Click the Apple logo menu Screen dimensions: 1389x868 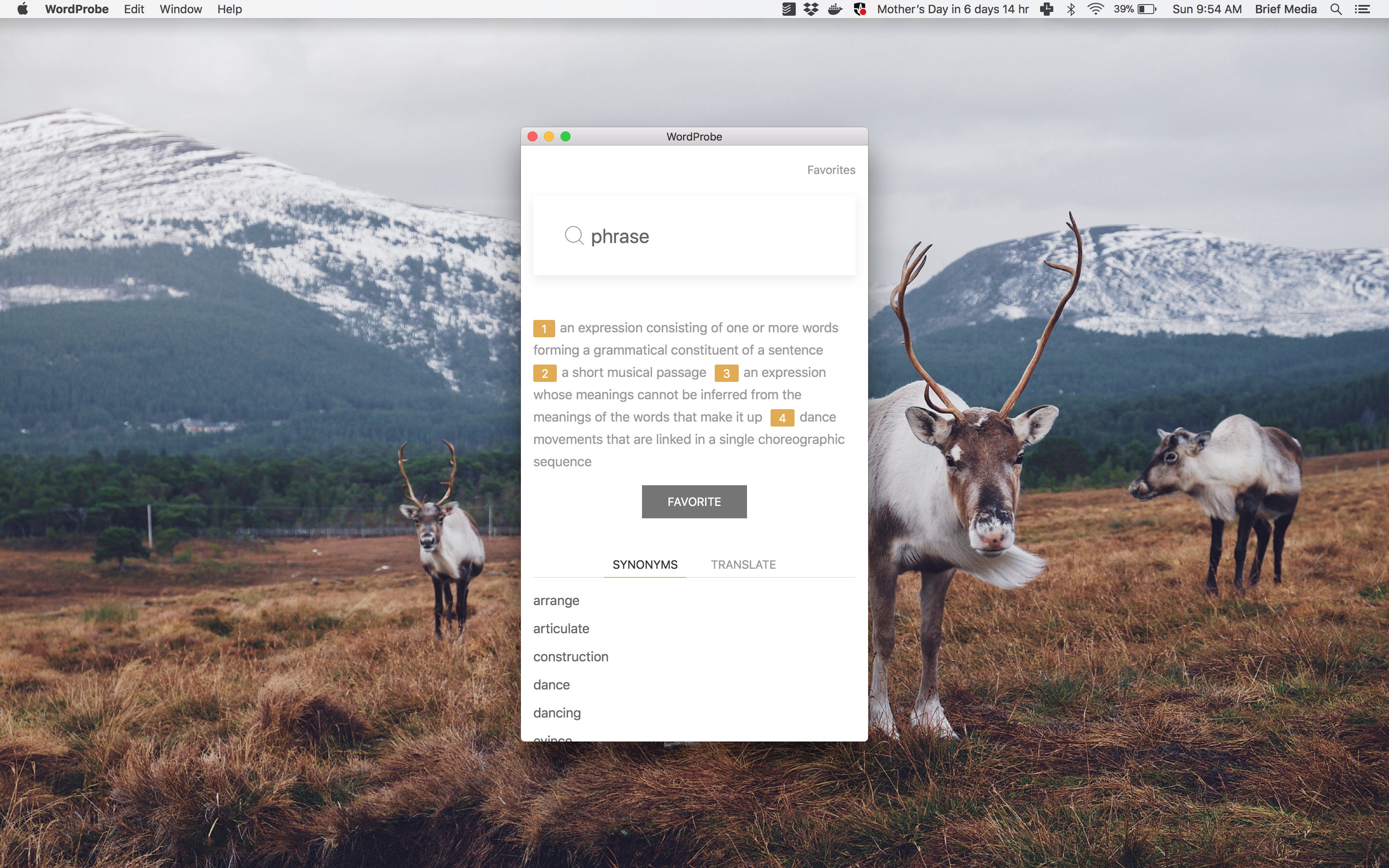tap(23, 9)
